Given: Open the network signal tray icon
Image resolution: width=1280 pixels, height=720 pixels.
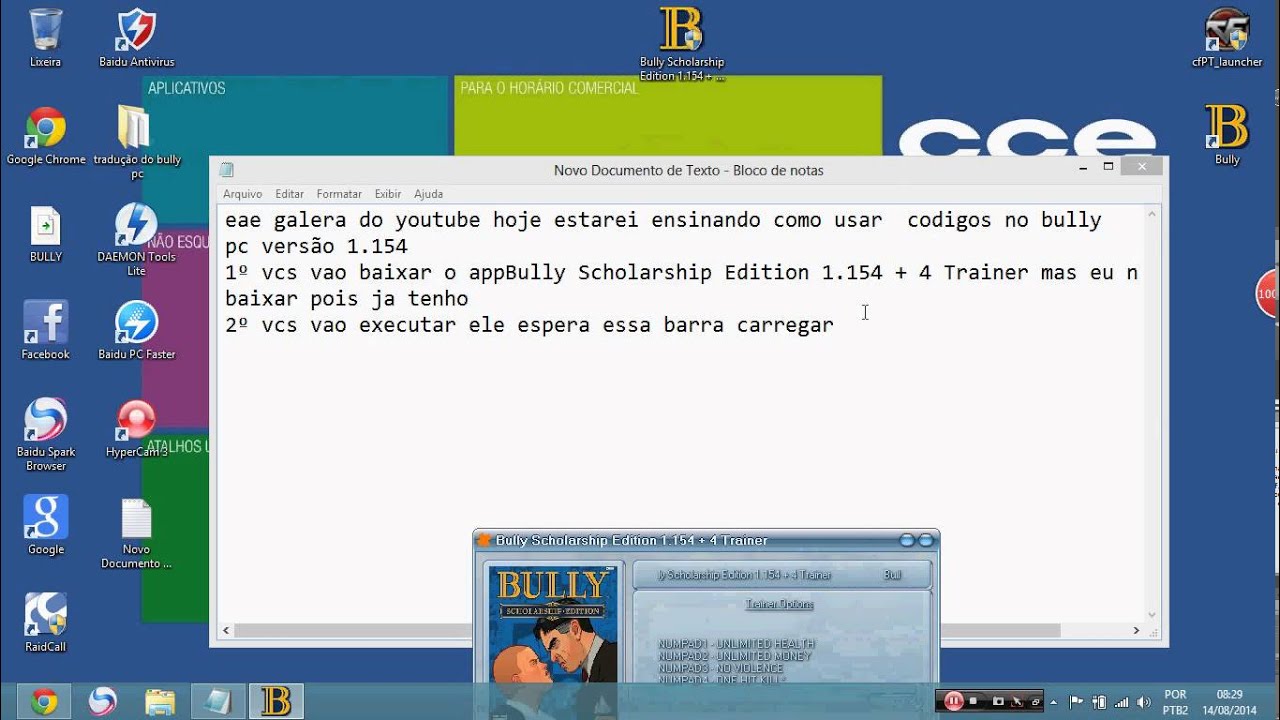Looking at the screenshot, I should point(1121,701).
